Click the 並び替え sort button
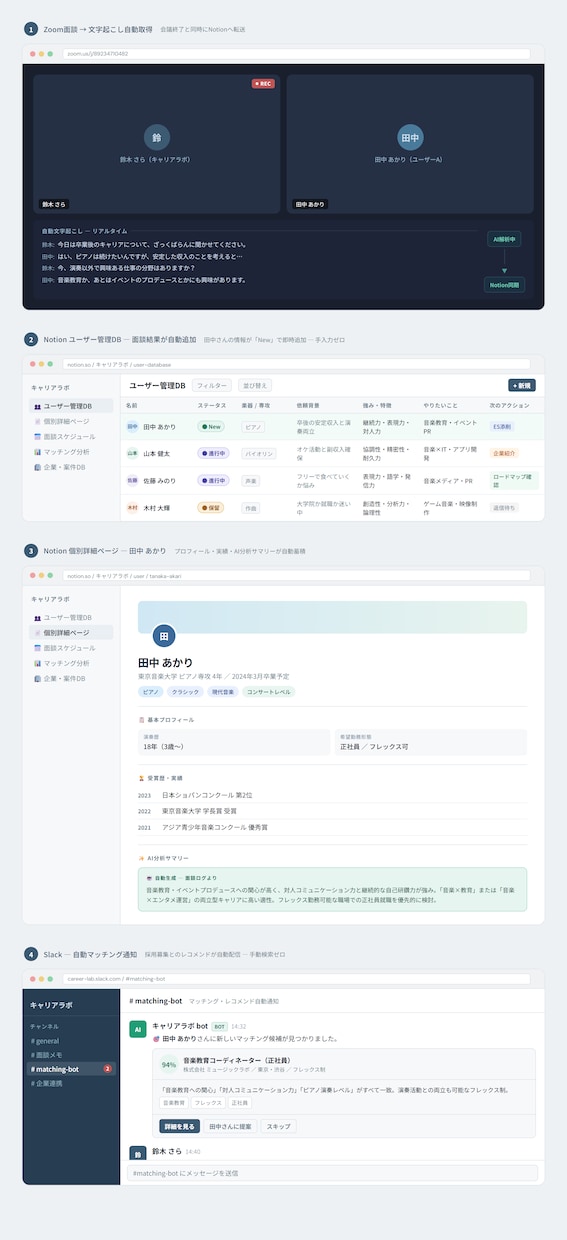 [254, 385]
